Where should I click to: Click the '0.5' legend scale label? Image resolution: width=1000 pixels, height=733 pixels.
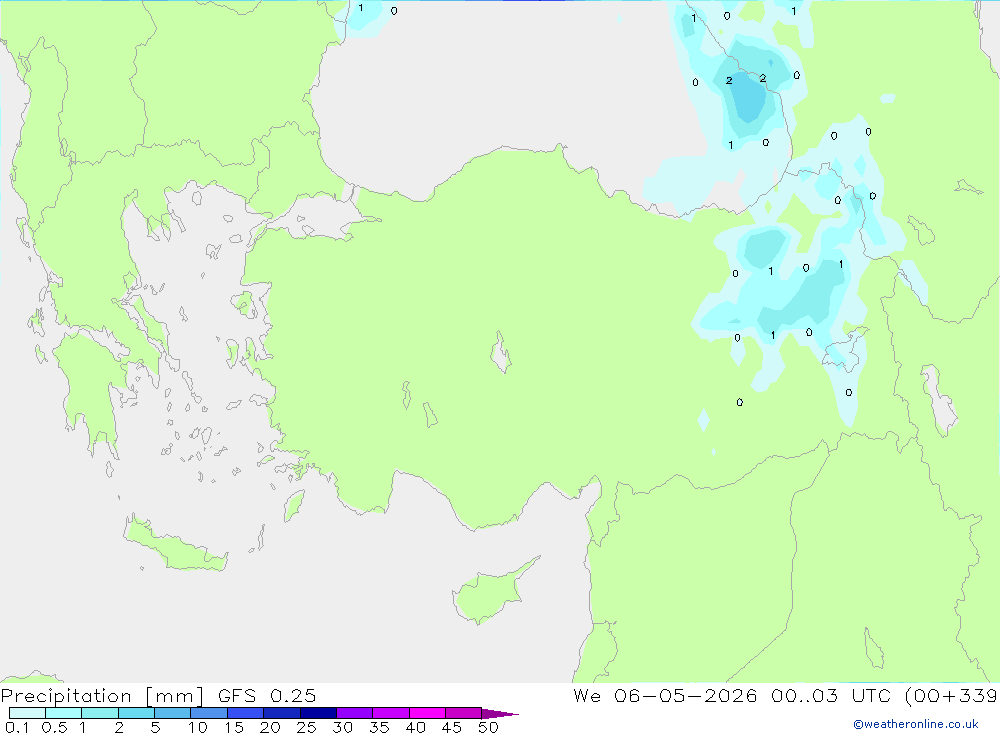tap(54, 727)
